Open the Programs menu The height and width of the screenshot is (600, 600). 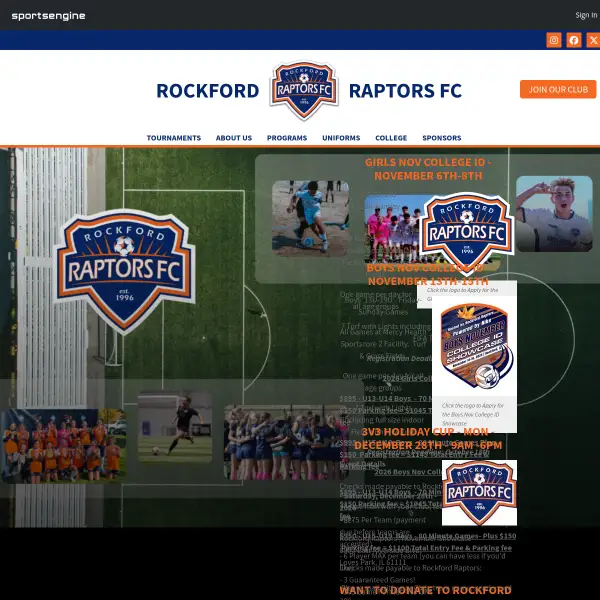coord(287,138)
